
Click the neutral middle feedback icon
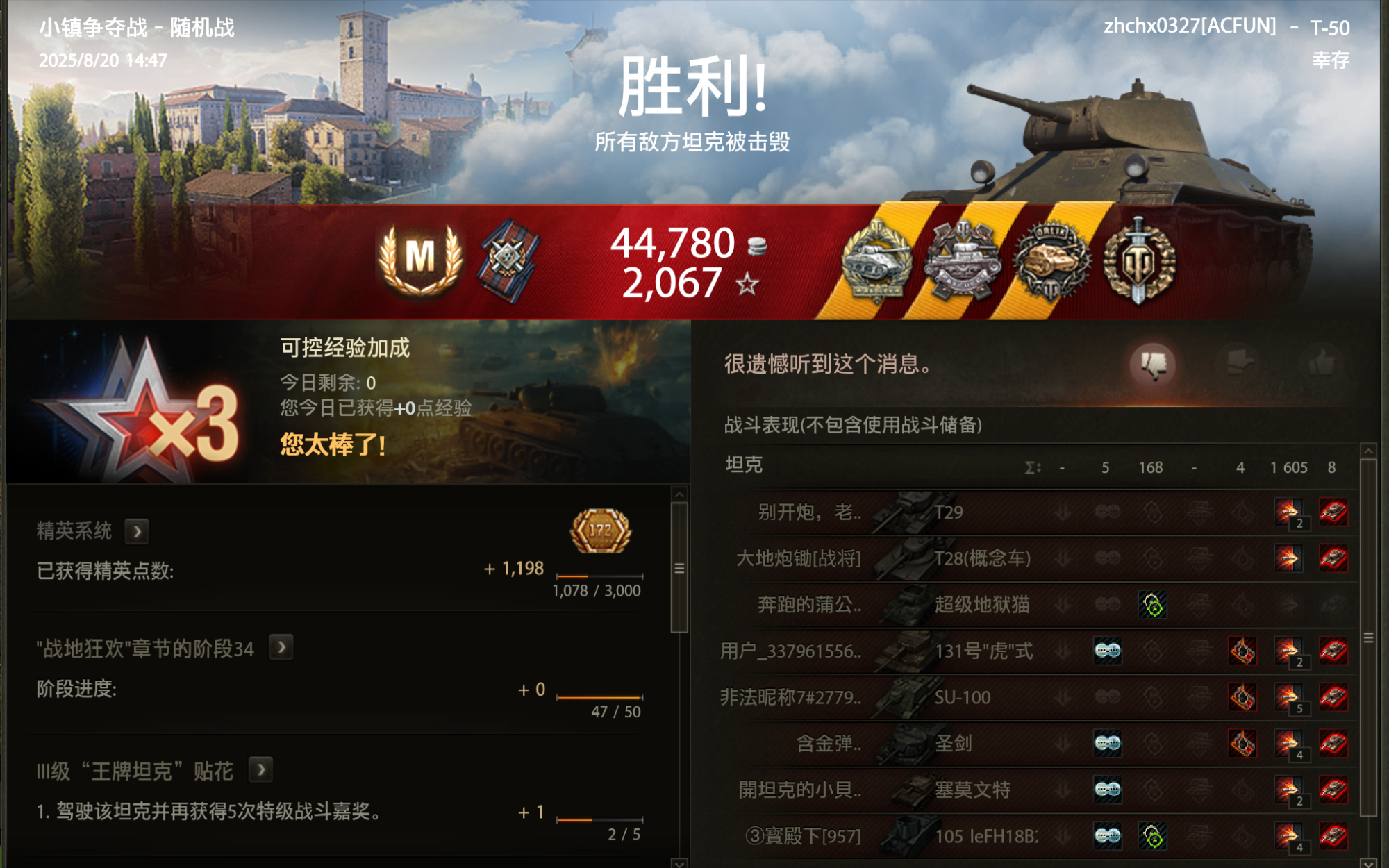(1238, 362)
